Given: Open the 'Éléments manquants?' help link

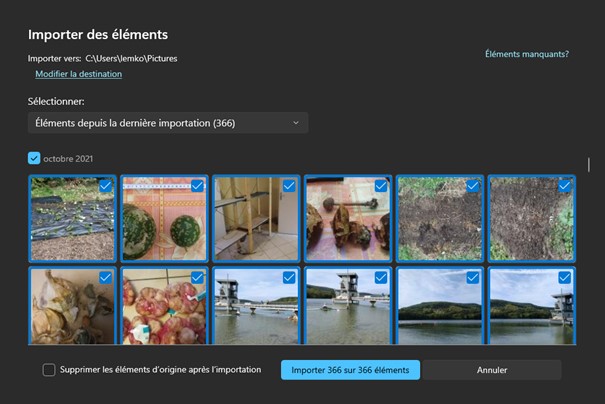Looking at the screenshot, I should point(526,54).
